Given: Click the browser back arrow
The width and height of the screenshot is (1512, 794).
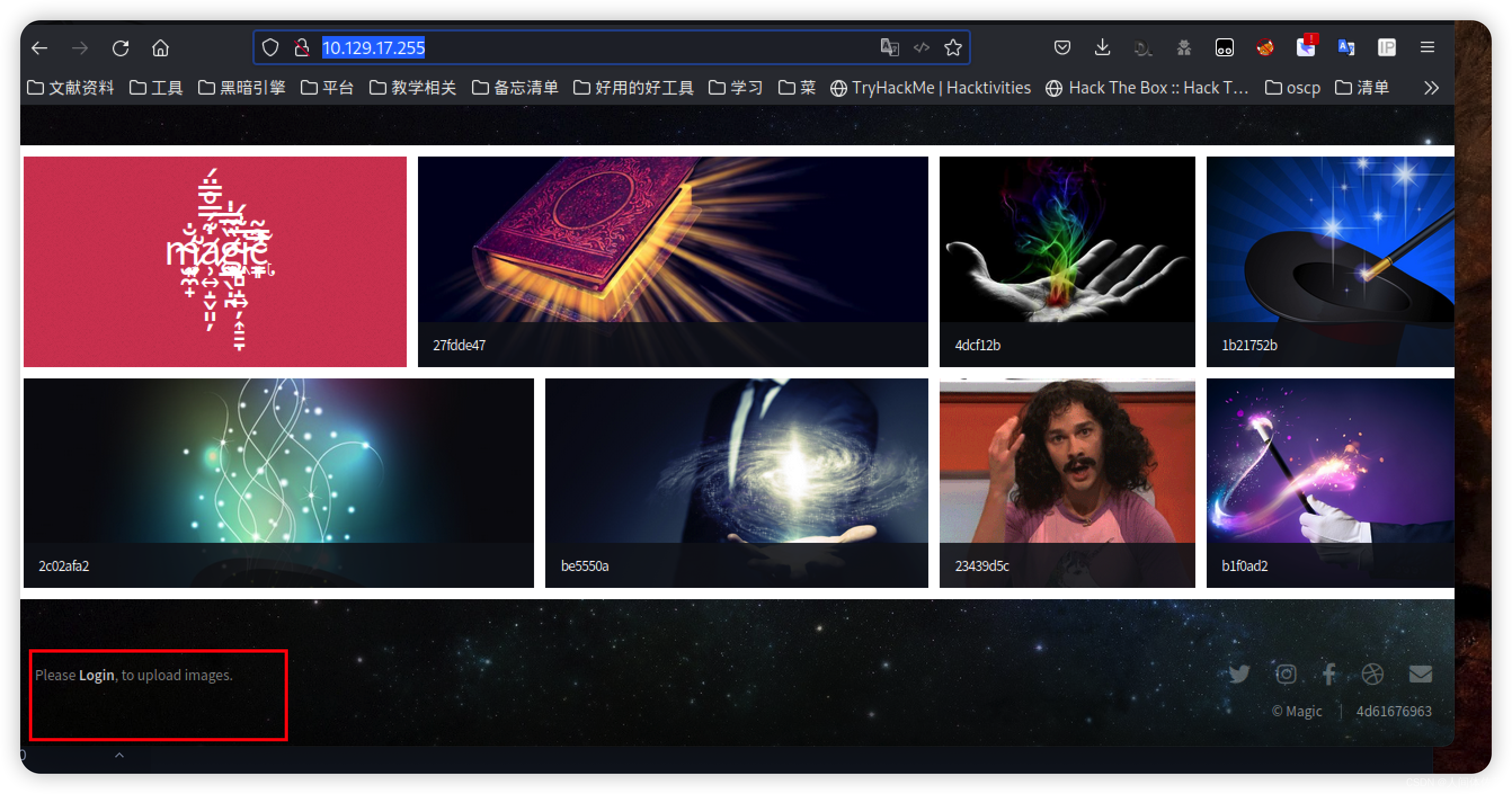Looking at the screenshot, I should pos(39,47).
